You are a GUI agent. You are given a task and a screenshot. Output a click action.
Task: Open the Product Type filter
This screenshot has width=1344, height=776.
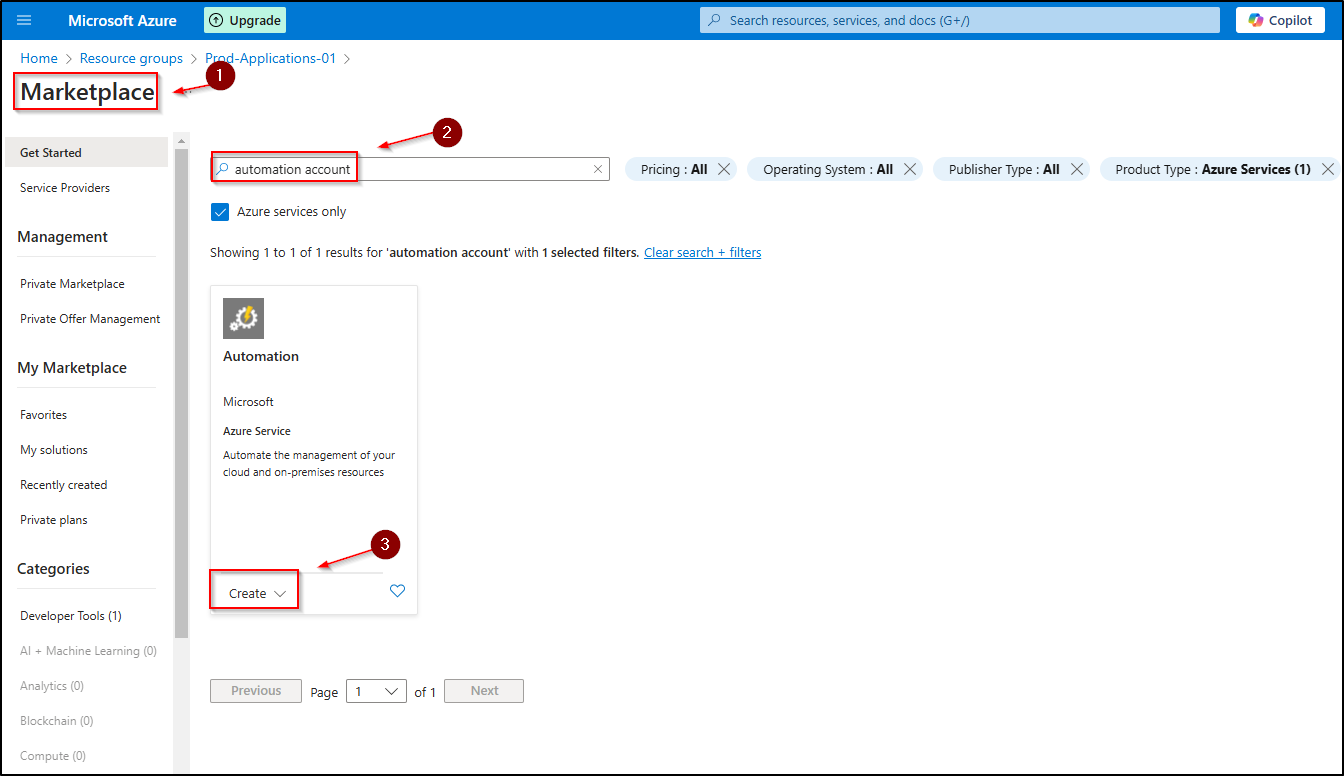pyautogui.click(x=1212, y=169)
